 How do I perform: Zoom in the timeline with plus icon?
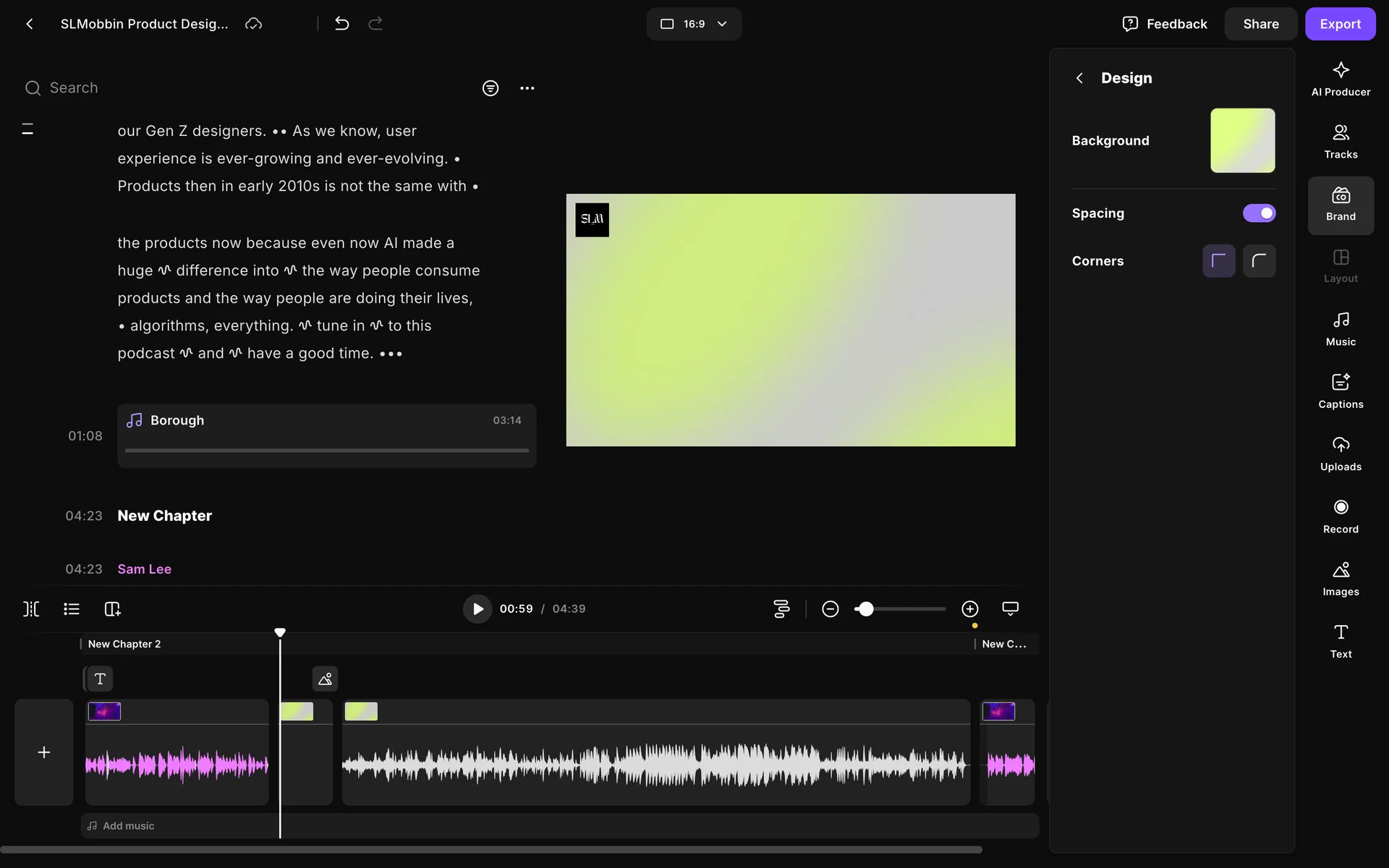pyautogui.click(x=969, y=609)
